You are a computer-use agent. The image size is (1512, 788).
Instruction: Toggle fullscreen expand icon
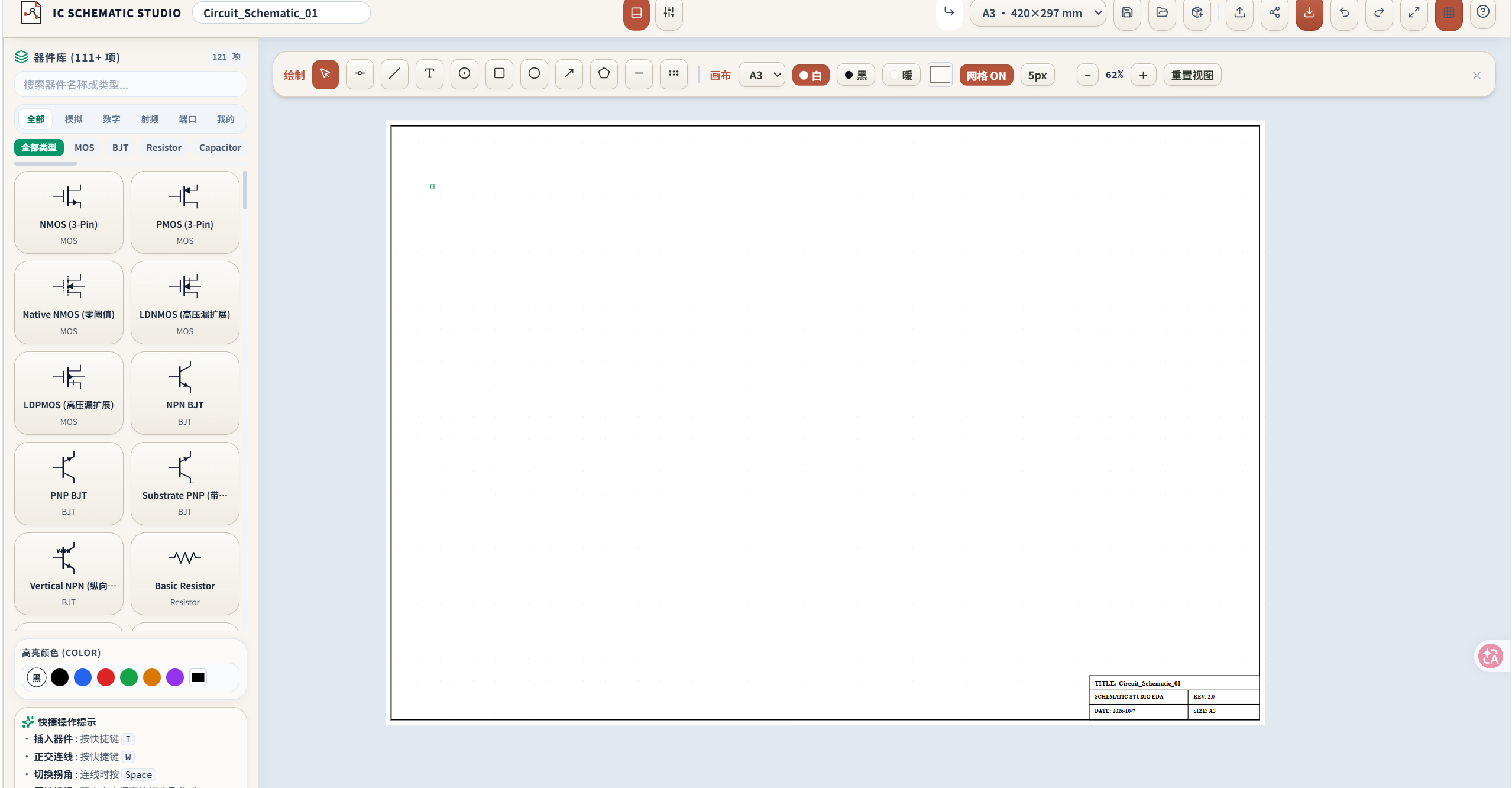(x=1414, y=13)
